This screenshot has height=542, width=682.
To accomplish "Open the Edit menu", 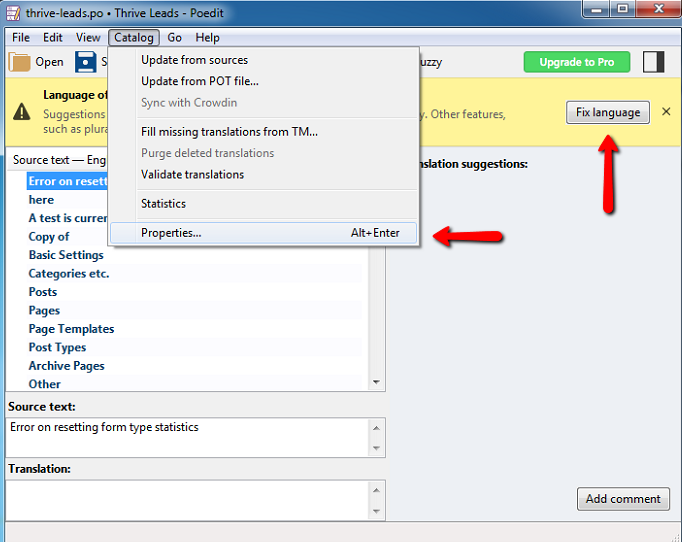I will click(53, 38).
